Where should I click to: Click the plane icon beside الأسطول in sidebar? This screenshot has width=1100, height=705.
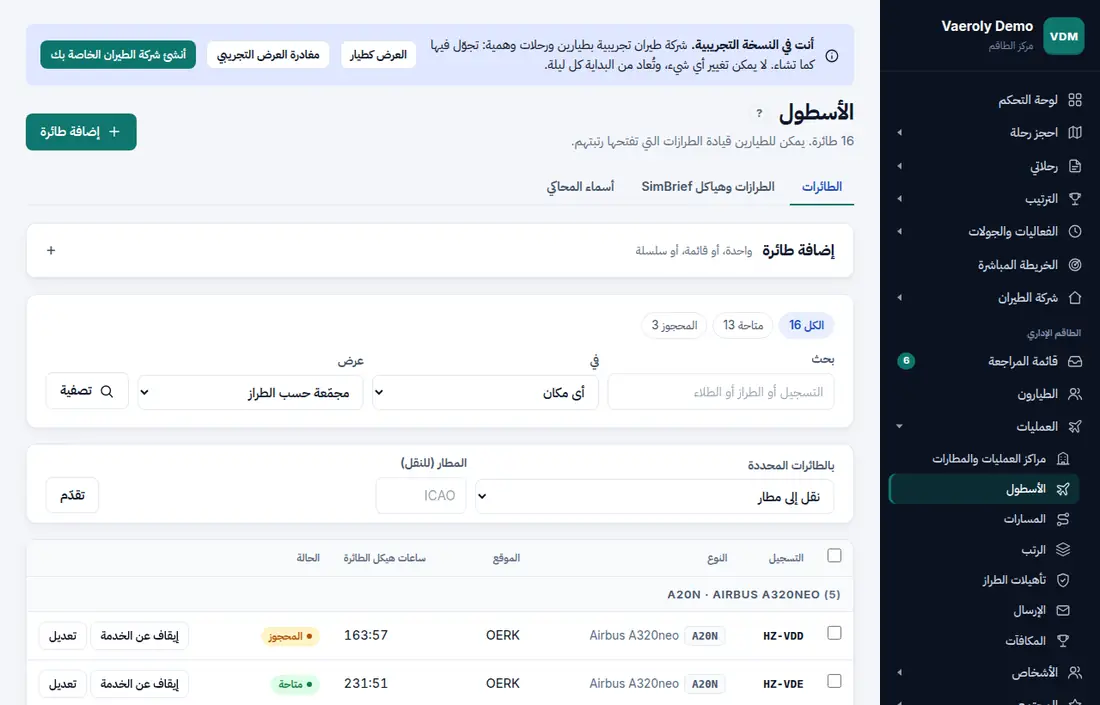pos(1063,489)
